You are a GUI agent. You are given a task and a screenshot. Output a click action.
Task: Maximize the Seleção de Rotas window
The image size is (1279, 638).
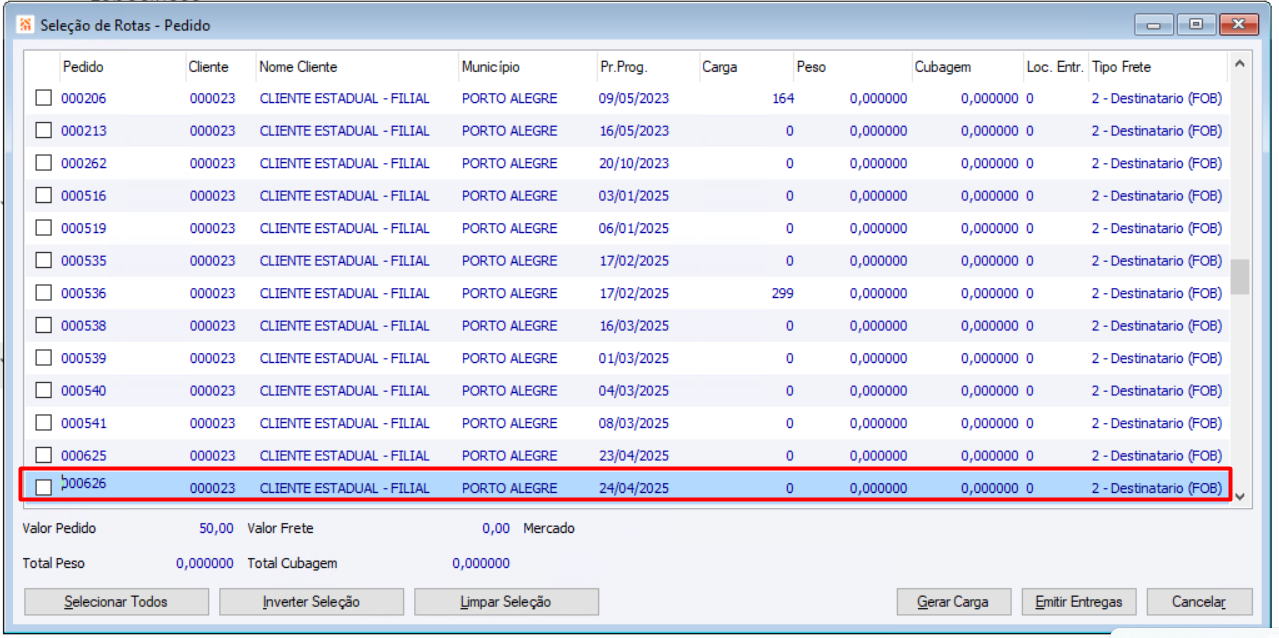tap(1196, 25)
